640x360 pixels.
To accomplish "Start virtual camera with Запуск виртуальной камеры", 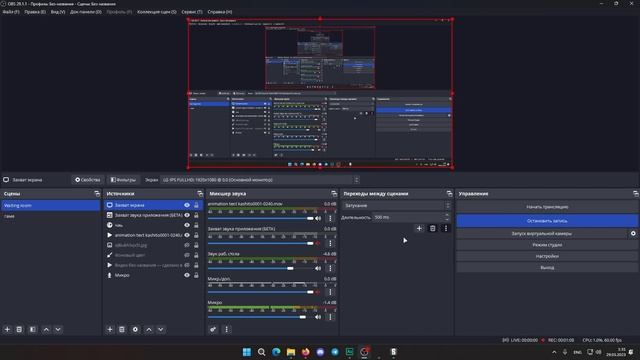I will click(542, 233).
